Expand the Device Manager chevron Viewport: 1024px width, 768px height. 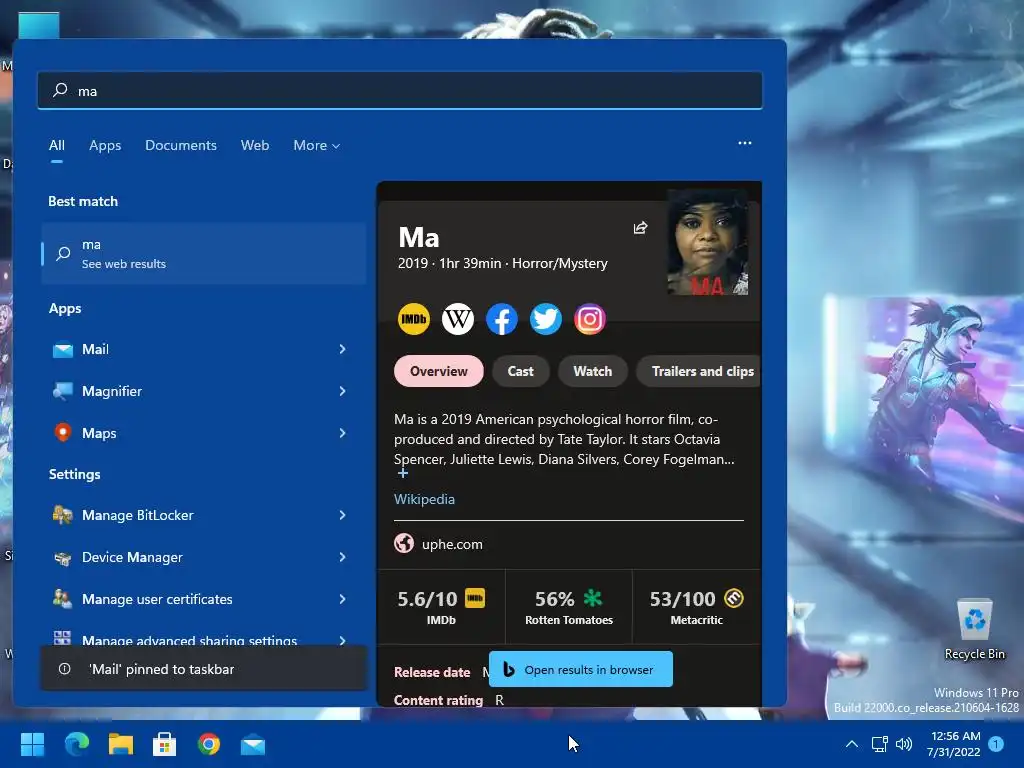pyautogui.click(x=342, y=557)
